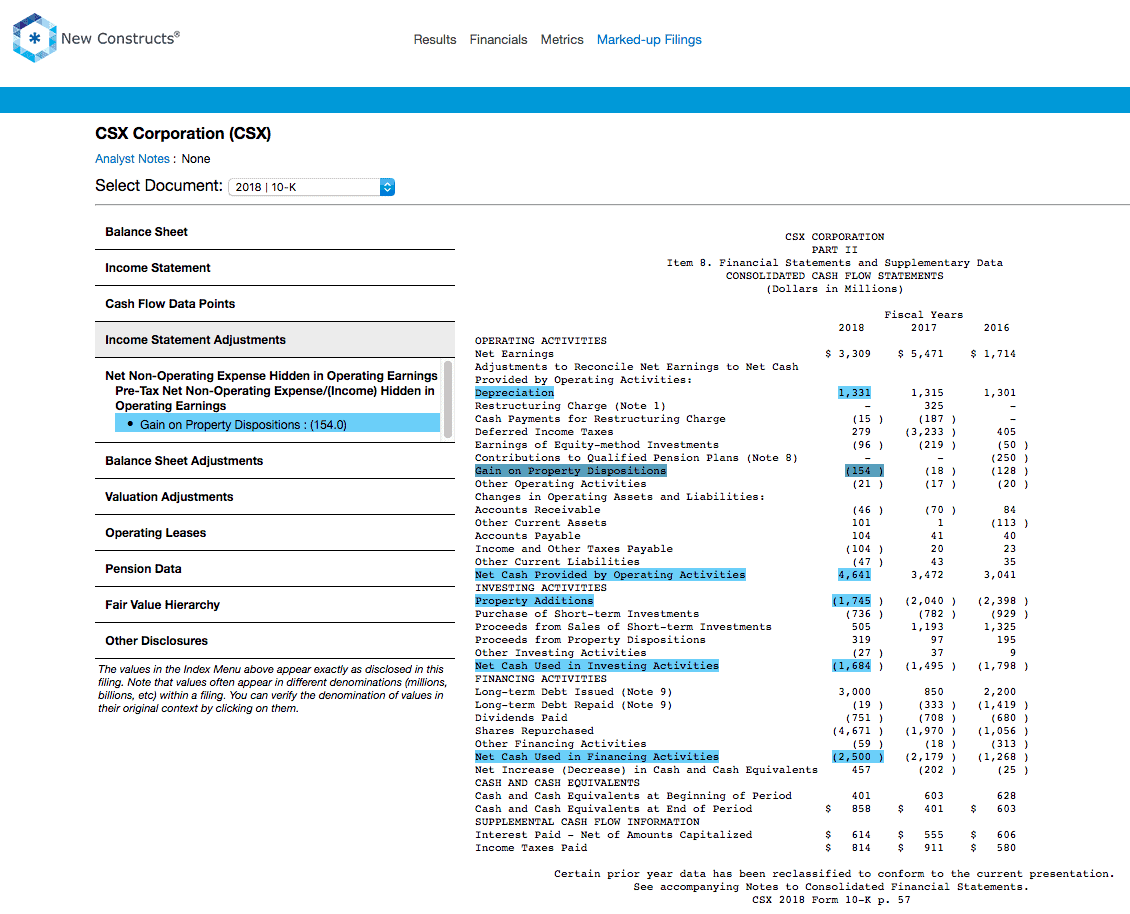Go to the Financials section

pos(498,40)
